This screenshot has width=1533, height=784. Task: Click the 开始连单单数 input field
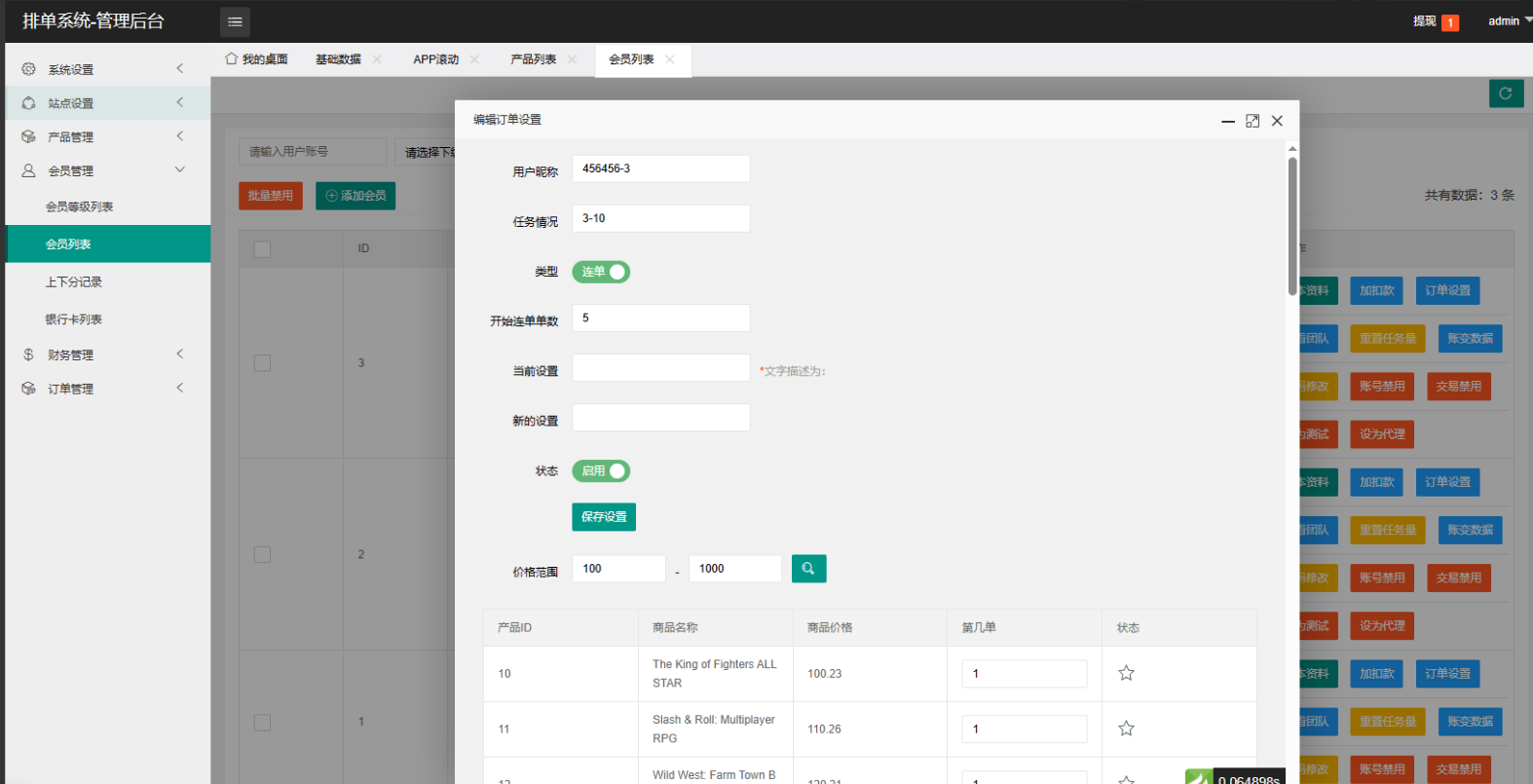point(661,317)
